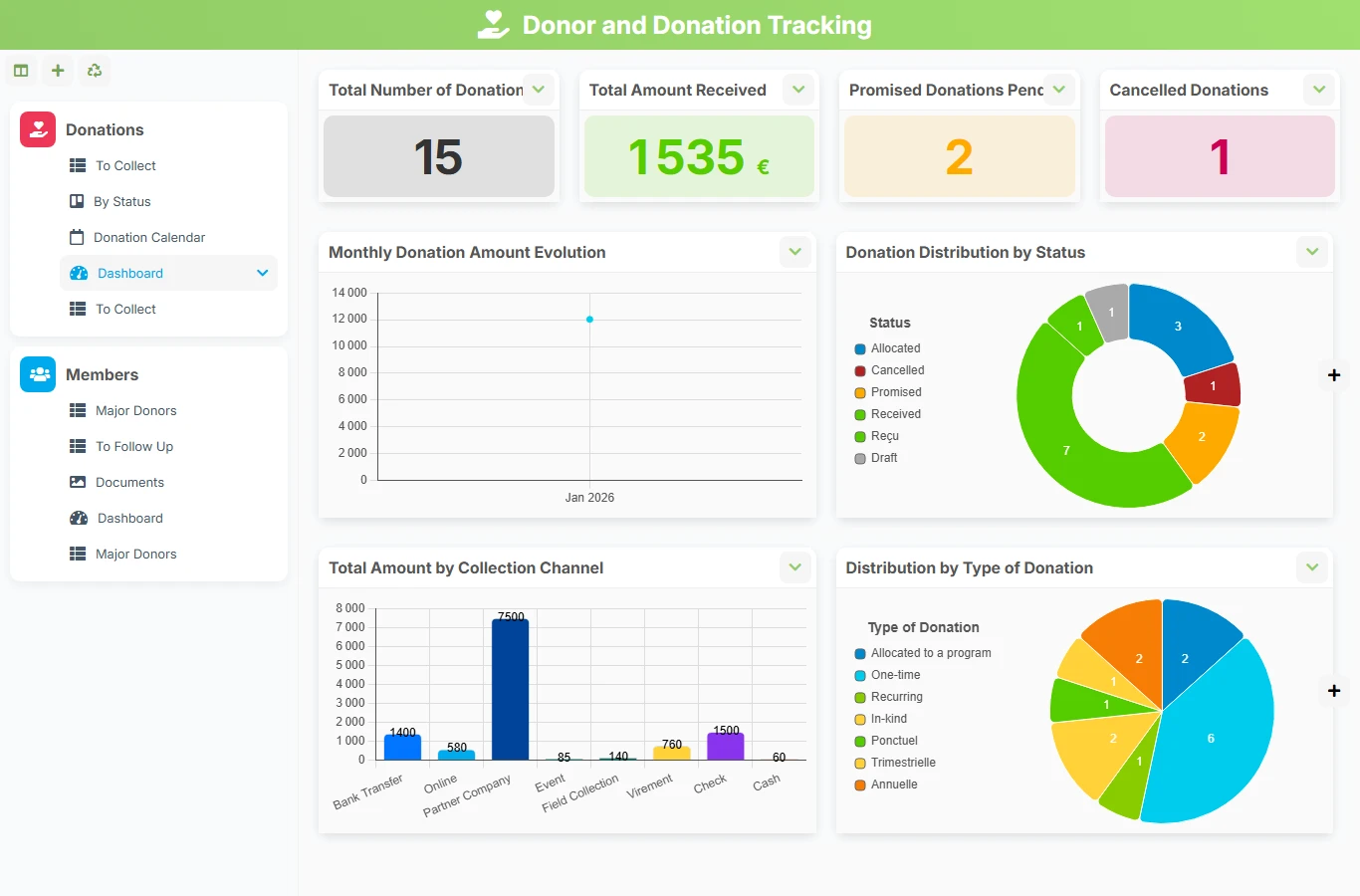Image resolution: width=1360 pixels, height=896 pixels.
Task: Click the blue gauge icon of highlighted Dashboard
Action: [79, 273]
